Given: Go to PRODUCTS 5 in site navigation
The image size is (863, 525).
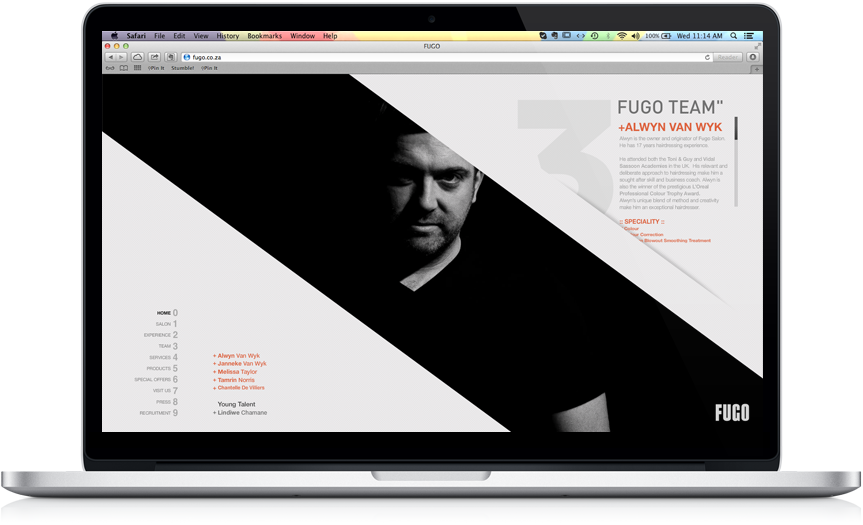Looking at the screenshot, I should (x=162, y=368).
